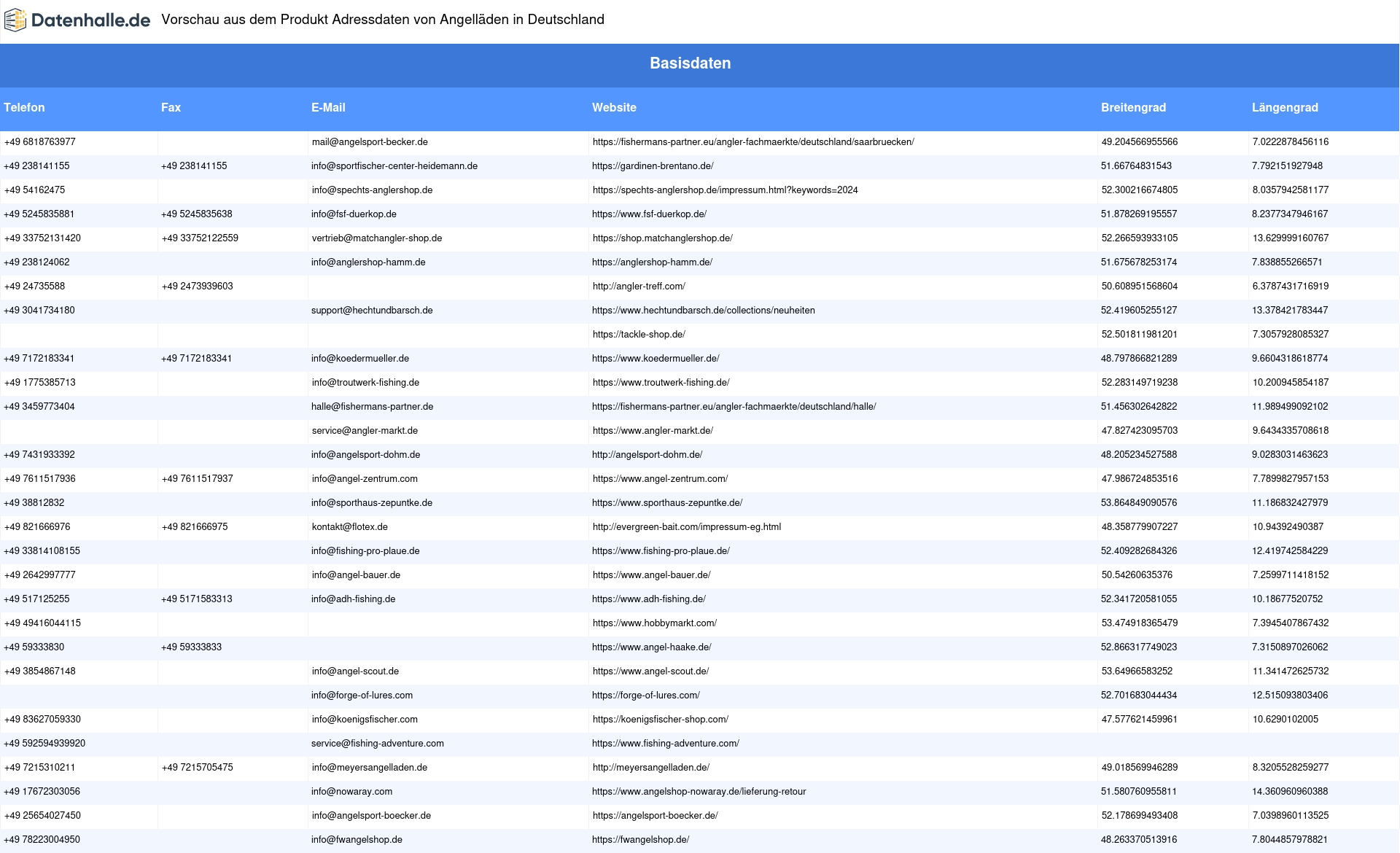1400x853 pixels.
Task: Select email info@sporthaus-zepuntke.de
Action: click(x=372, y=503)
